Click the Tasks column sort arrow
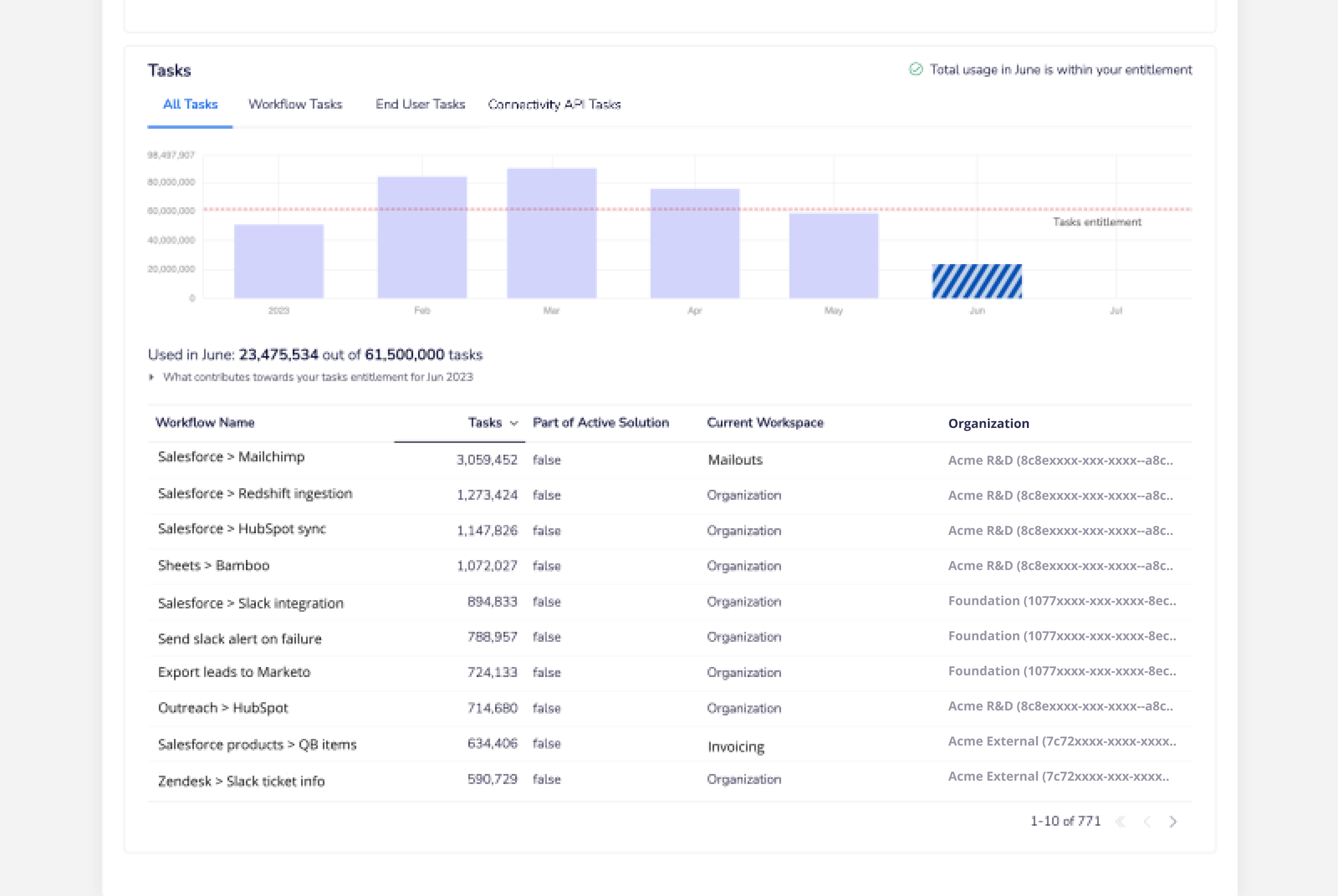The image size is (1338, 896). click(x=514, y=423)
